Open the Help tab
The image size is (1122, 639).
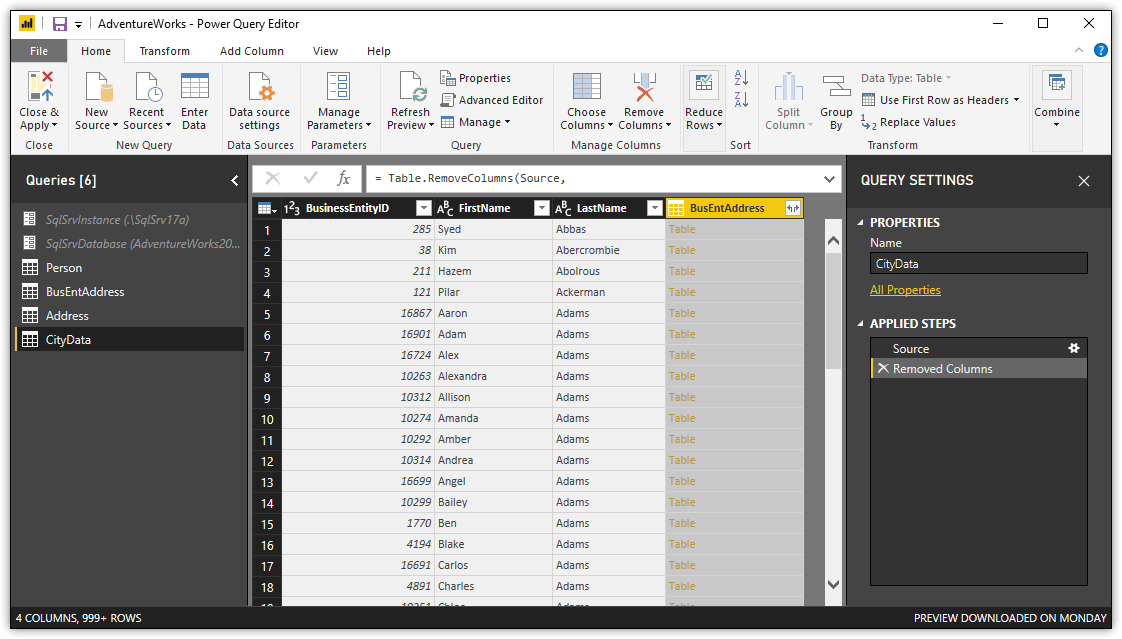[379, 51]
